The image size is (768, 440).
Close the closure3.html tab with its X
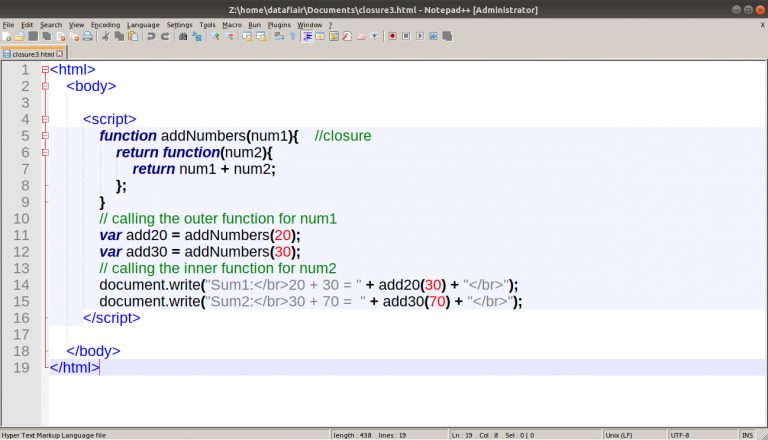click(60, 54)
